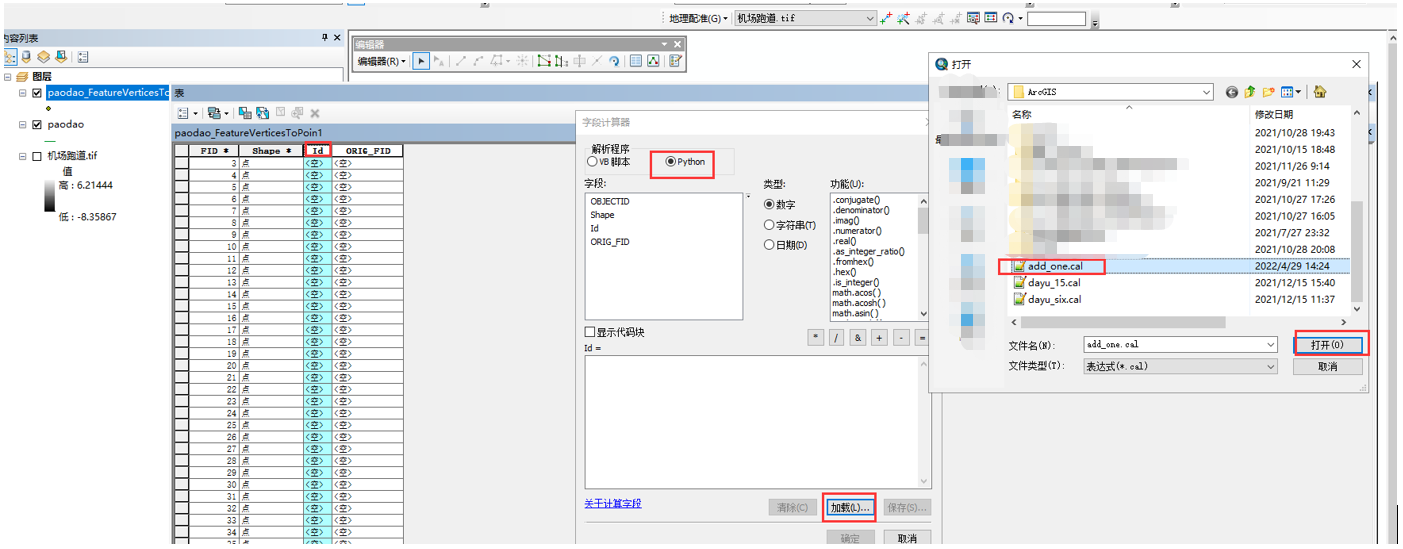Select ORIG_FID in the field list
Viewport: 1403px width, 549px height.
tap(610, 242)
